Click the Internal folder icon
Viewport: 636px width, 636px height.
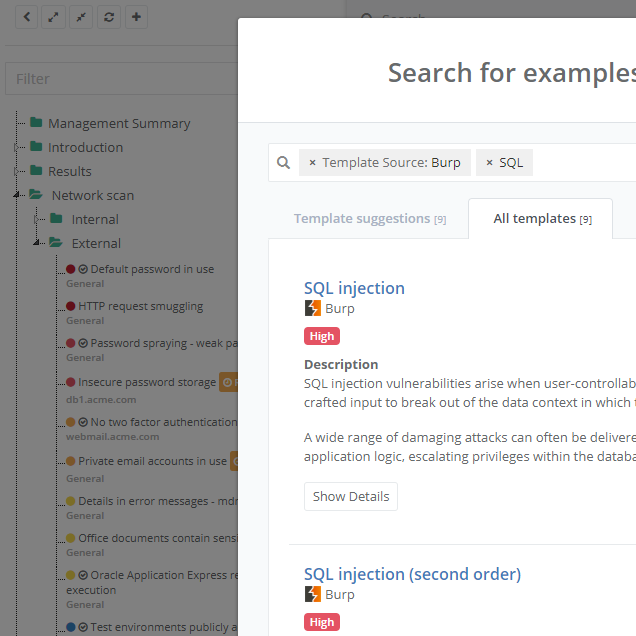coord(56,219)
